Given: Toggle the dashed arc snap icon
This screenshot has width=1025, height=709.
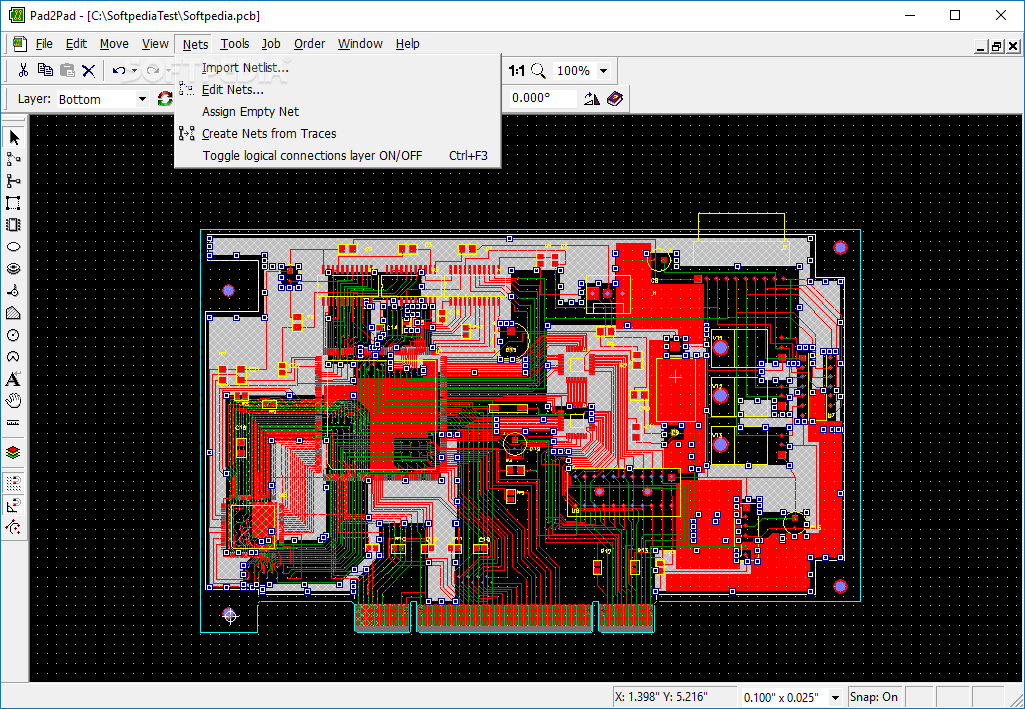Looking at the screenshot, I should coord(14,527).
